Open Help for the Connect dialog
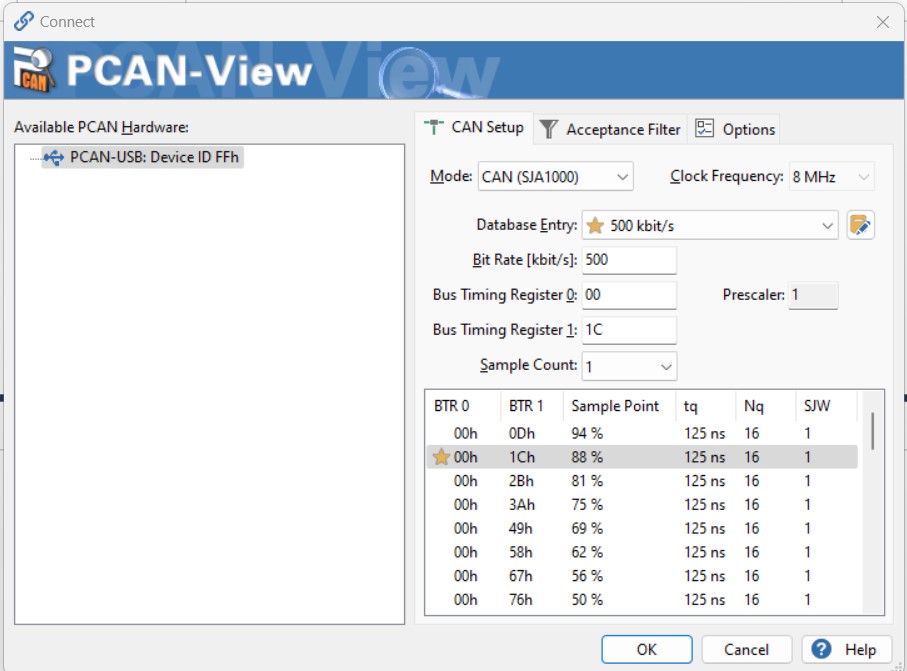The height and width of the screenshot is (671, 907). point(846,649)
